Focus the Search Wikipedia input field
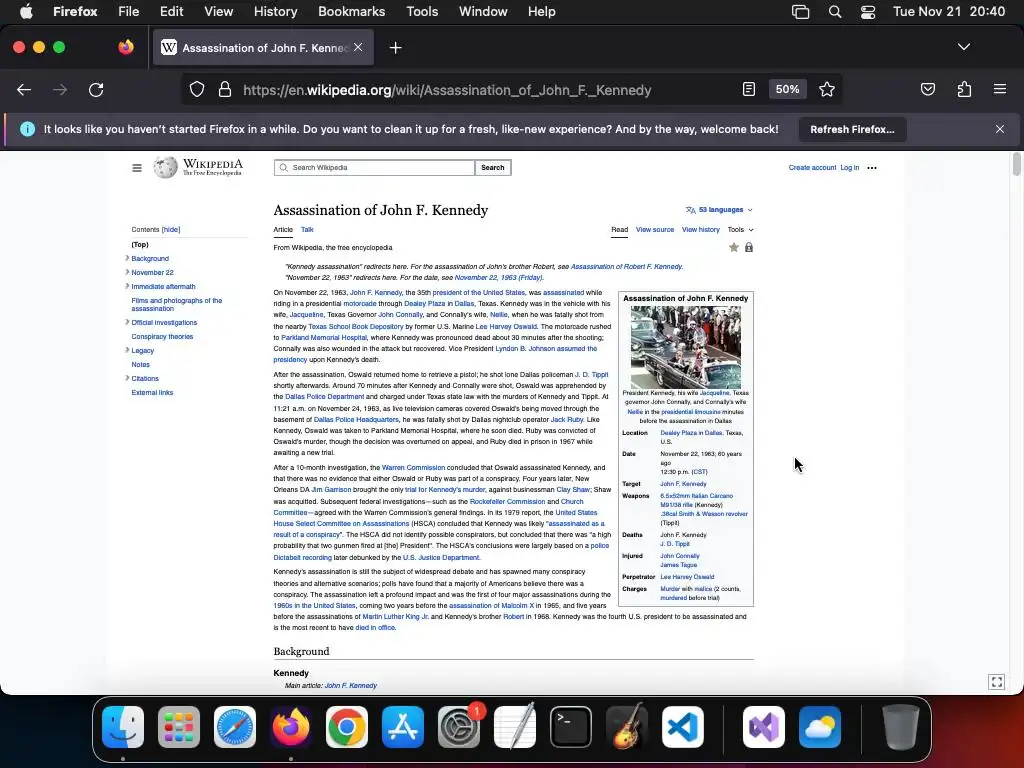The height and width of the screenshot is (768, 1024). pos(374,168)
